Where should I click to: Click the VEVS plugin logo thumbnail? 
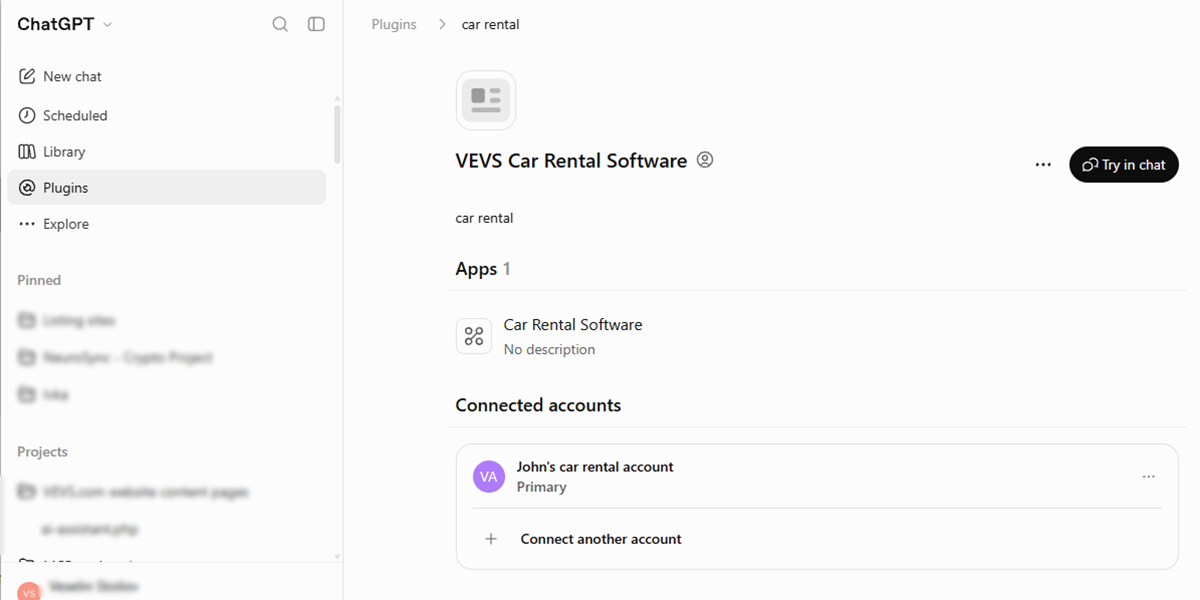click(486, 100)
